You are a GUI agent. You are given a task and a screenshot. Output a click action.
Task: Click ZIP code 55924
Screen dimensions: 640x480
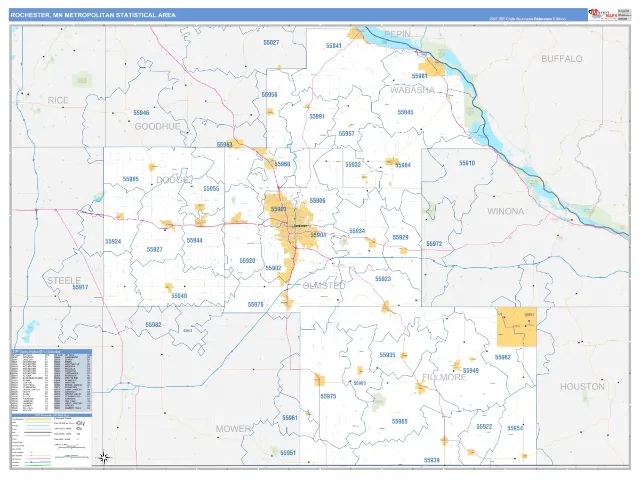tap(113, 242)
